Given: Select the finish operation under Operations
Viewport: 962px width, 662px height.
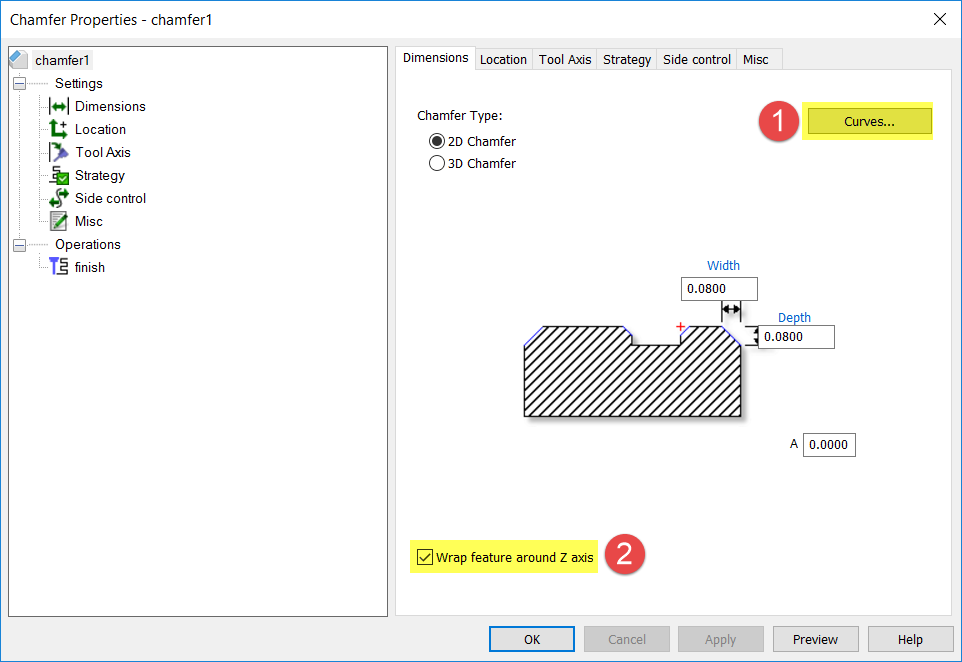Looking at the screenshot, I should click(60, 267).
